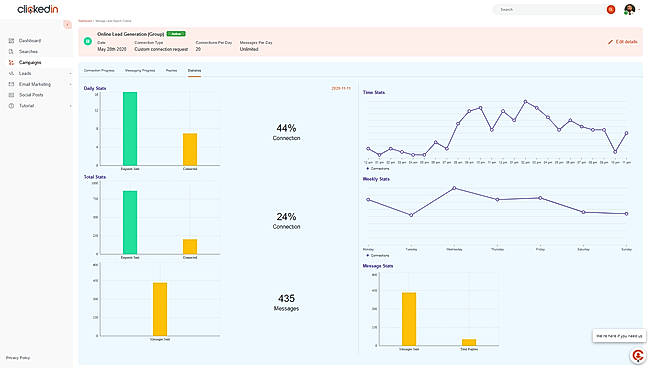Image resolution: width=654 pixels, height=368 pixels.
Task: Click the "Online Lead Generation (Group)" title
Action: [x=131, y=34]
